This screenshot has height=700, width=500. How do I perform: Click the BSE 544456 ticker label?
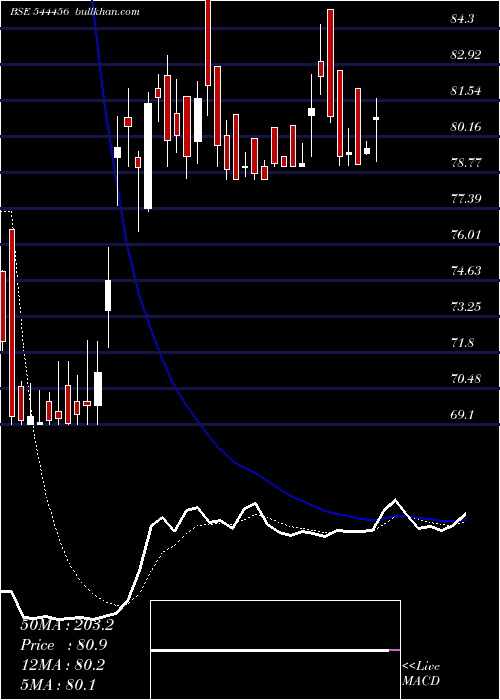pos(39,12)
